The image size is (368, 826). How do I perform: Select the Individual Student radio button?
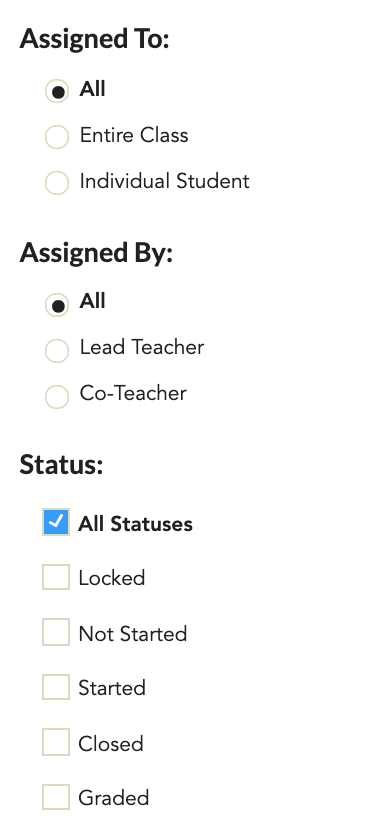click(57, 183)
